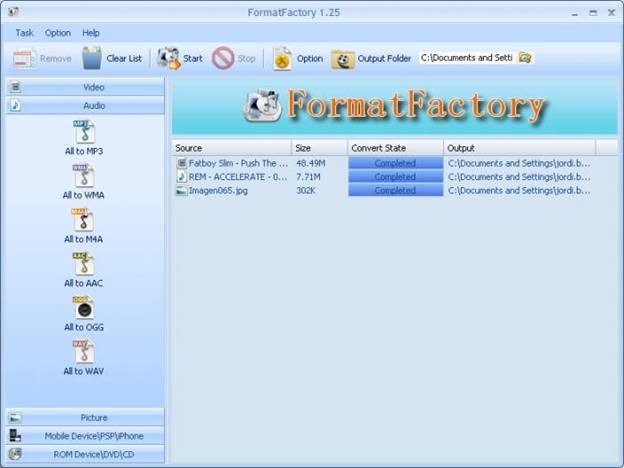The width and height of the screenshot is (624, 468).
Task: Click the film icon on Video section
Action: (x=15, y=87)
